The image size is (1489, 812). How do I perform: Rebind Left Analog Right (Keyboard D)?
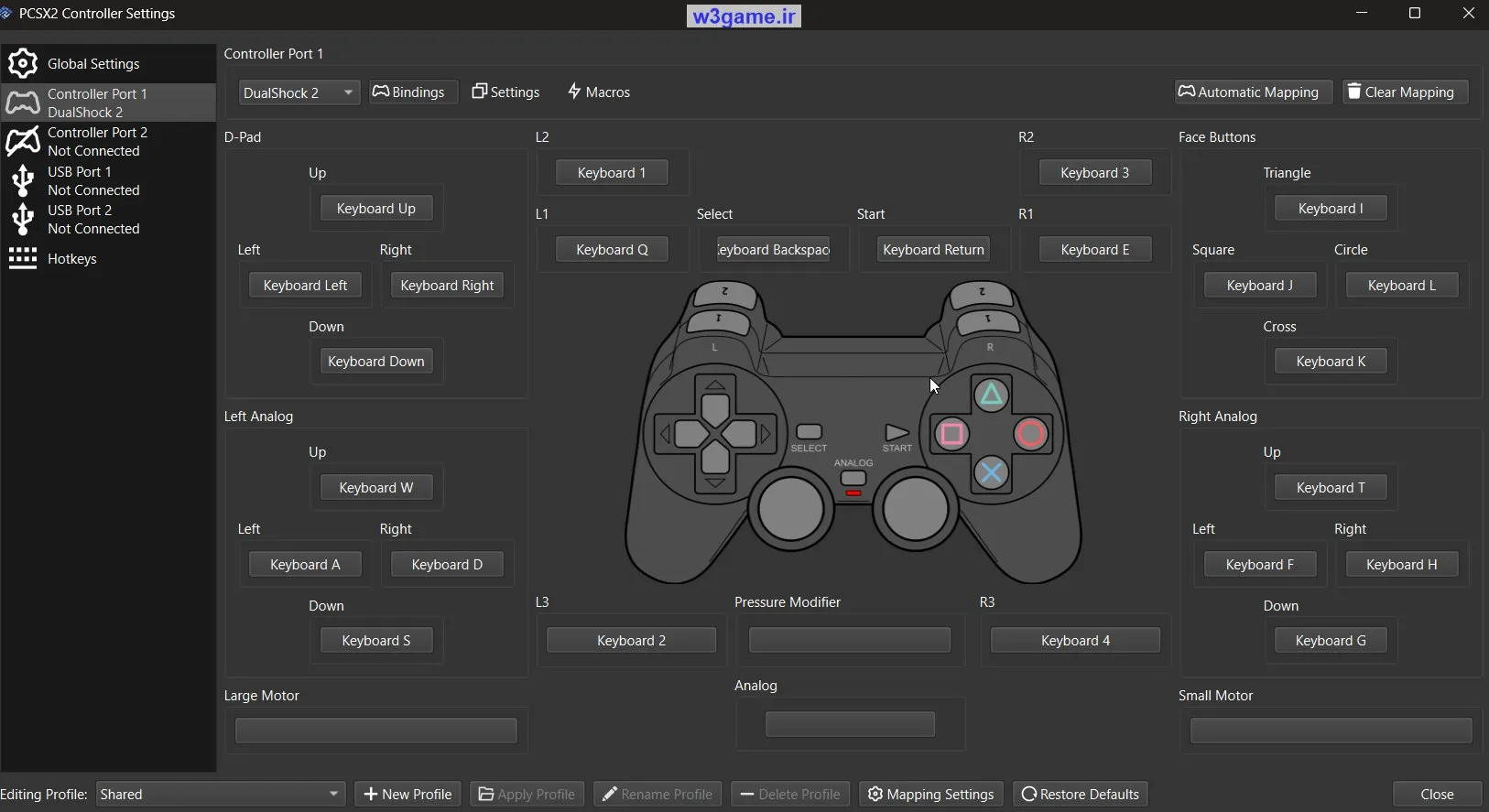(x=447, y=564)
